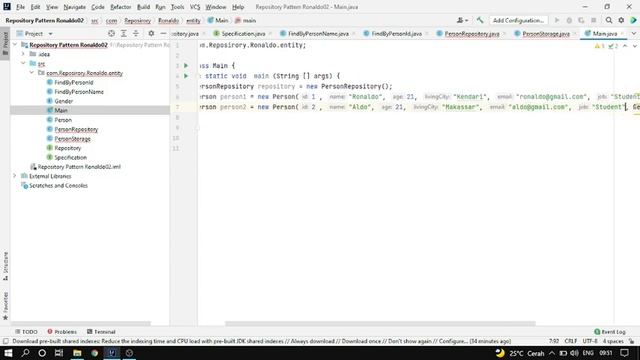The image size is (640, 360).
Task: Click the CRLF line separator indicator
Action: pos(571,341)
